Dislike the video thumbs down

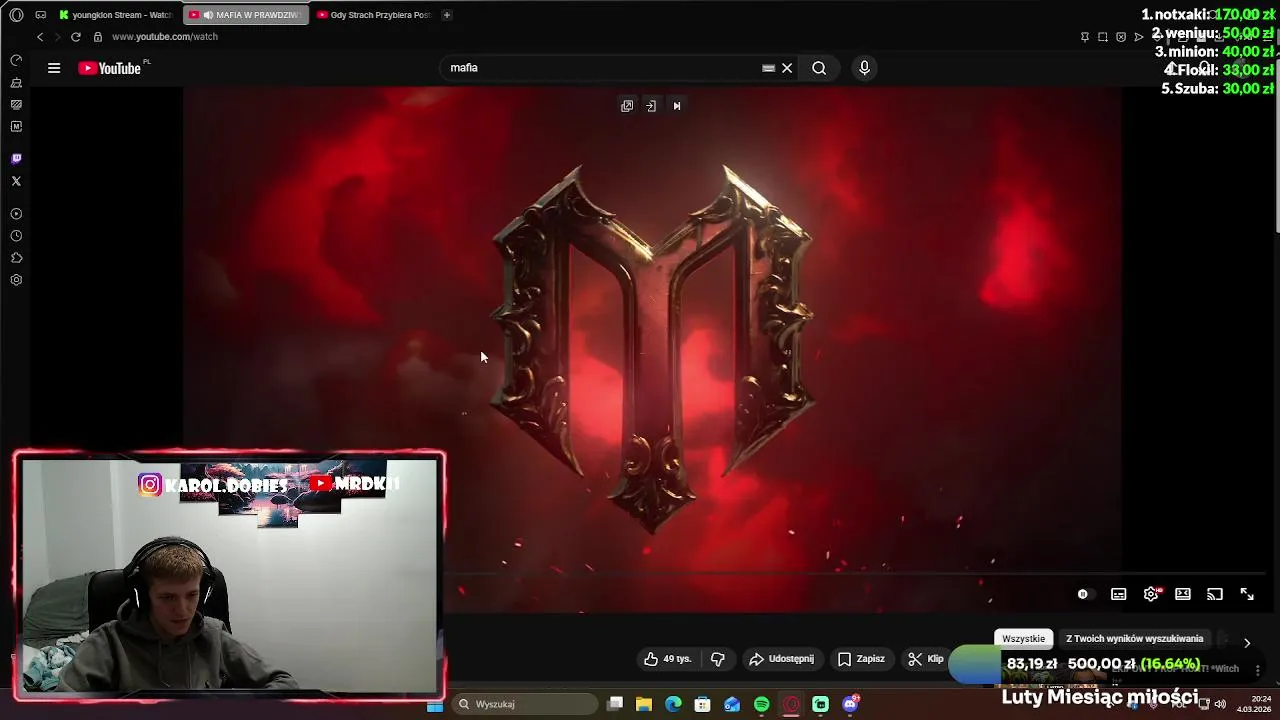[717, 659]
